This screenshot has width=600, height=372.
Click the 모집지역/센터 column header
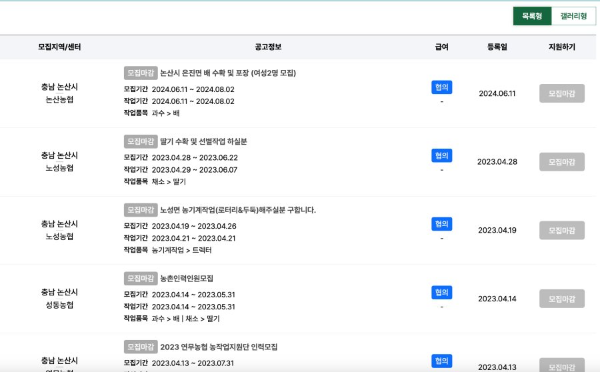[59, 47]
